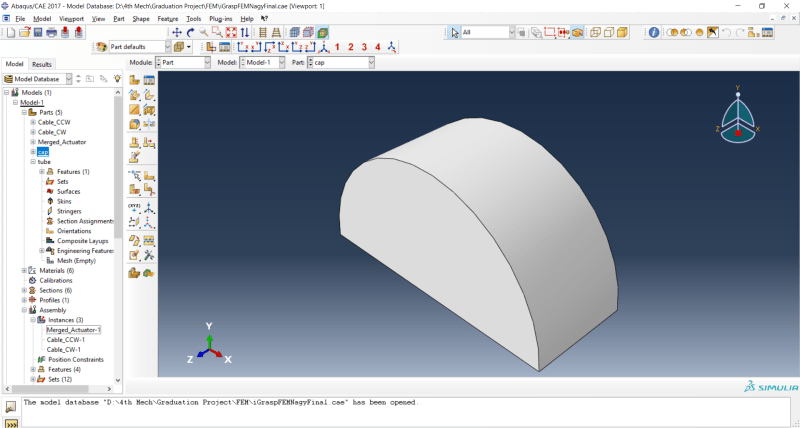The image size is (800, 428).
Task: Save the model database with floppy icon
Action: point(38,33)
